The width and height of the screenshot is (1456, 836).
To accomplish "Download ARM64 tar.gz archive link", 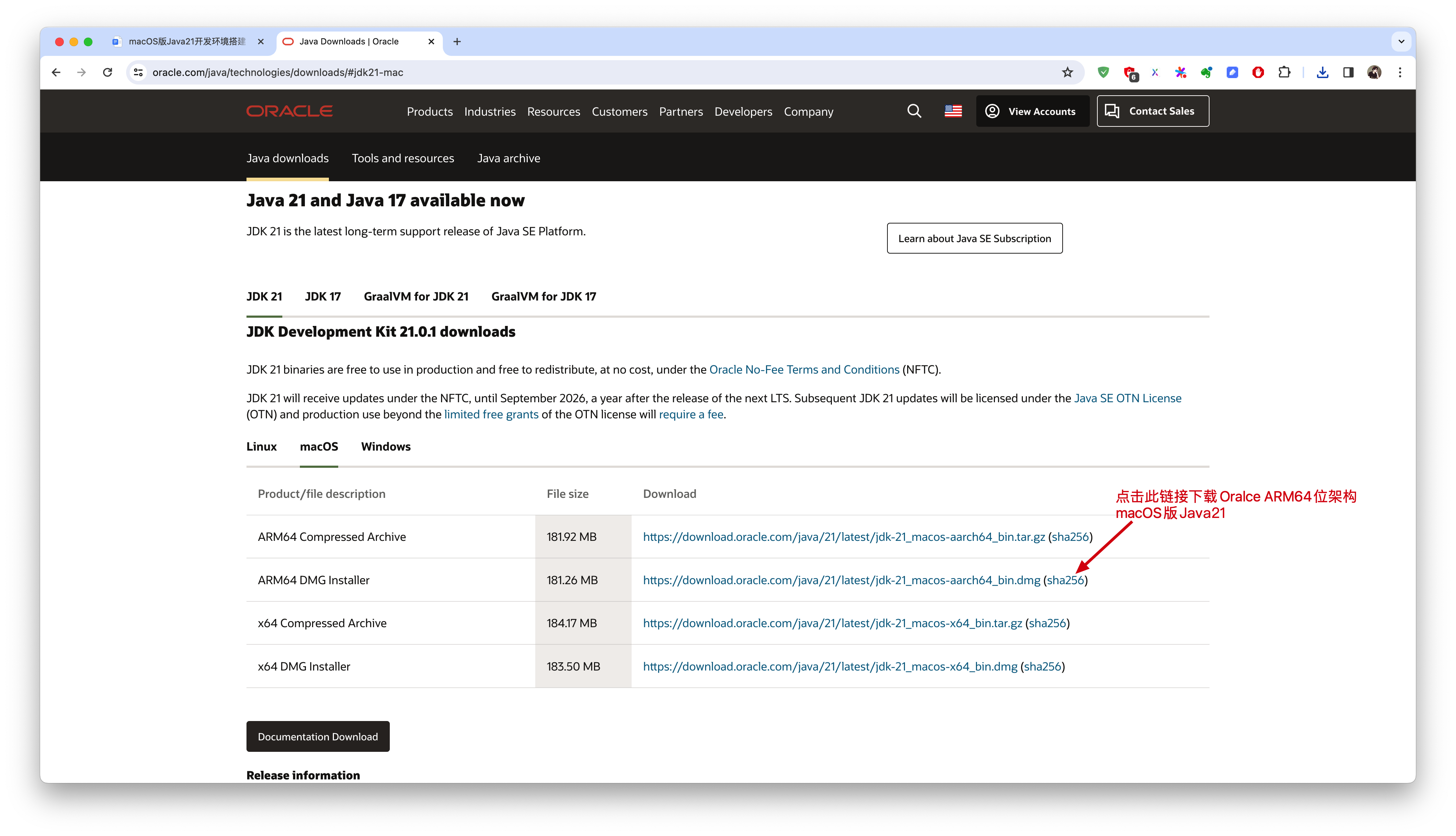I will 843,536.
